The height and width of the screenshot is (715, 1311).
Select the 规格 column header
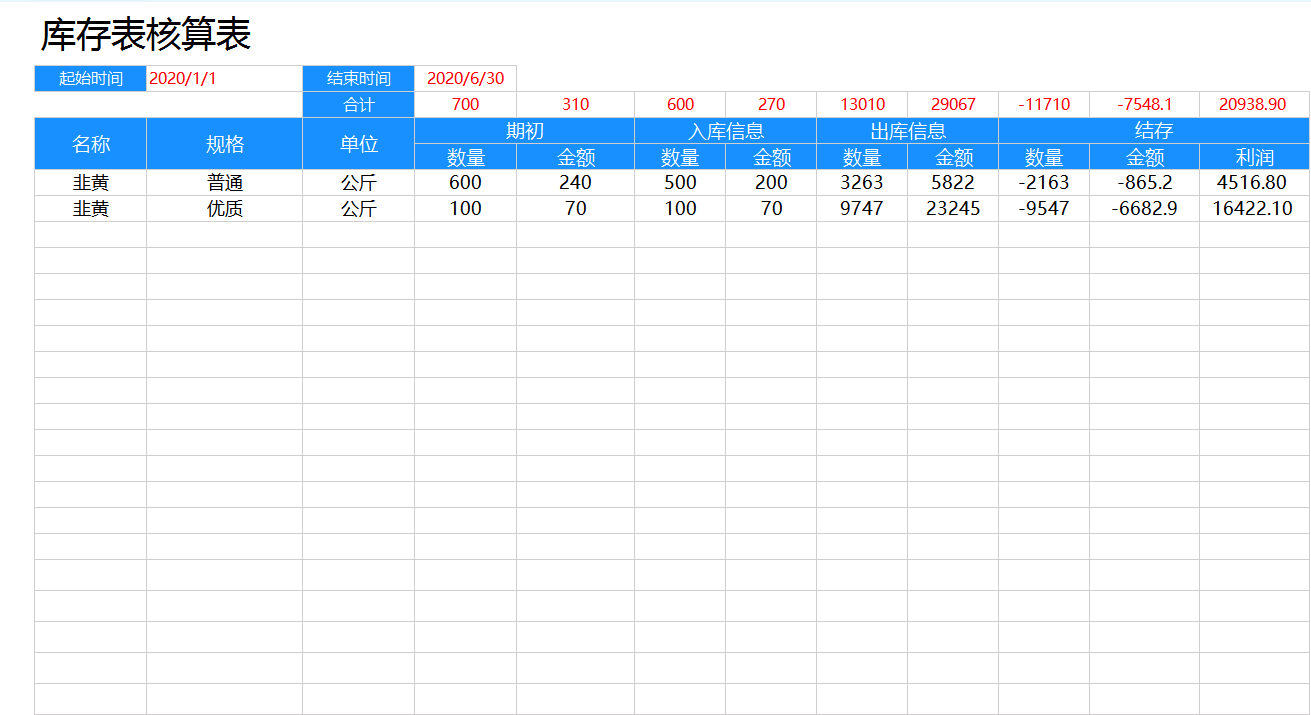pos(225,144)
